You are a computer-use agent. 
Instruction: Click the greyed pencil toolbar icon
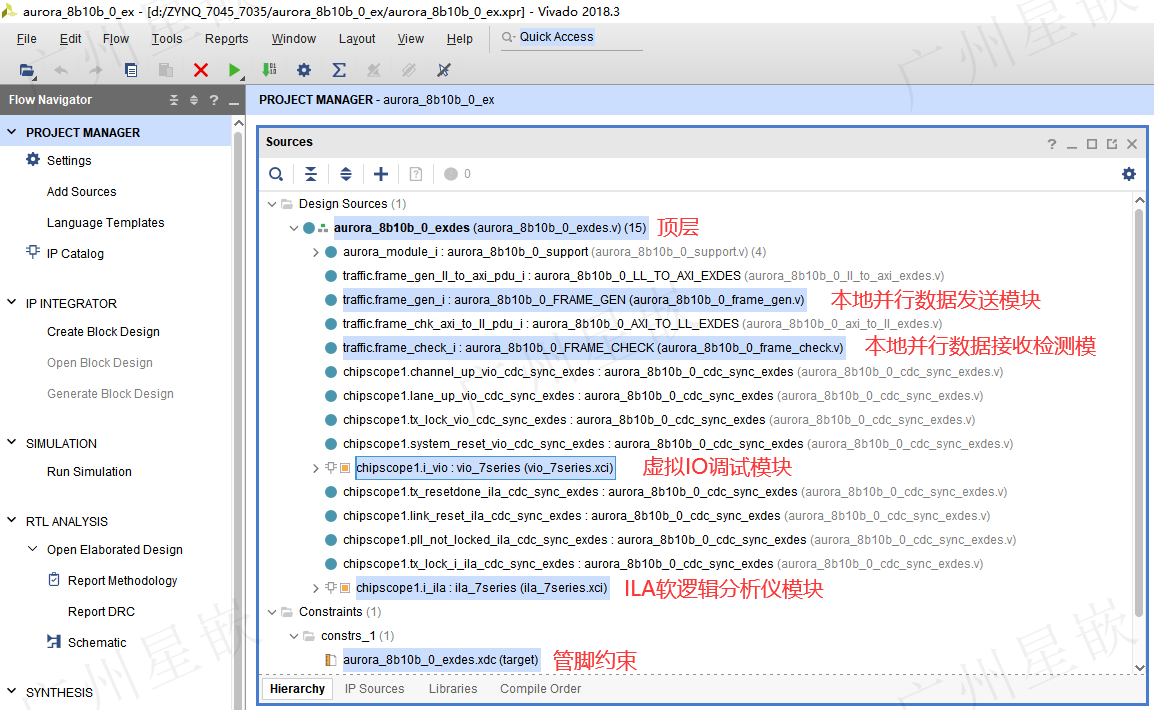[x=408, y=70]
